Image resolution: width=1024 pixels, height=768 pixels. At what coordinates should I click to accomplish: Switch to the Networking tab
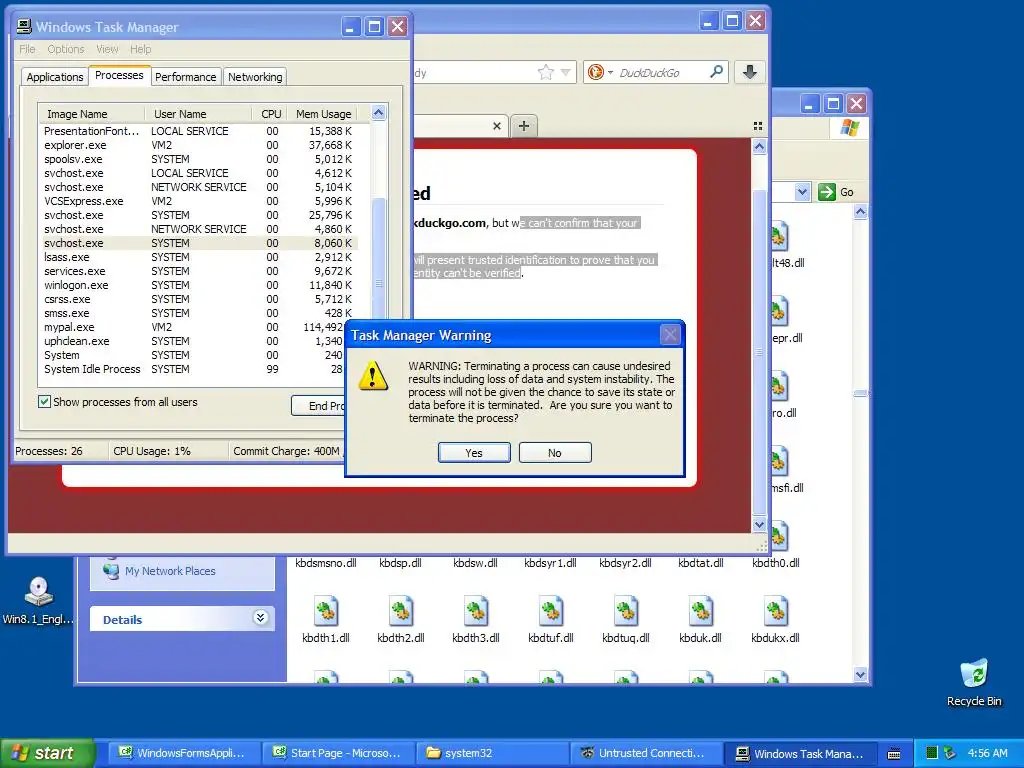click(x=255, y=76)
